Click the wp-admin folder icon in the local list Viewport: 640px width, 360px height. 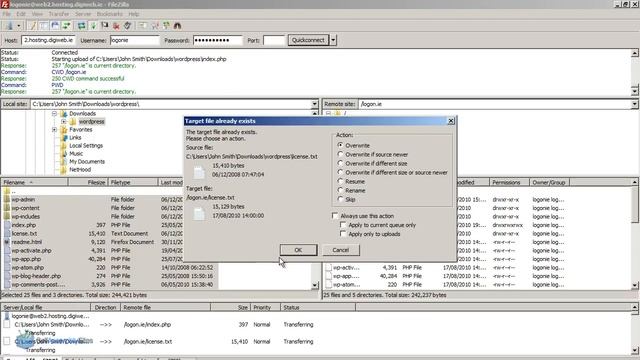7,200
